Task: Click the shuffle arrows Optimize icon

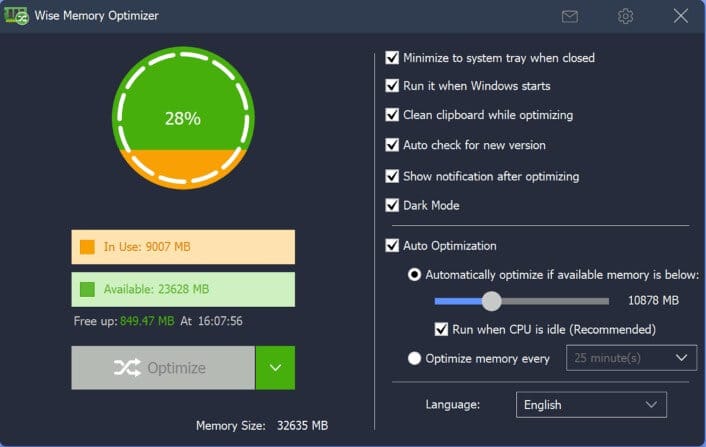Action: point(127,368)
